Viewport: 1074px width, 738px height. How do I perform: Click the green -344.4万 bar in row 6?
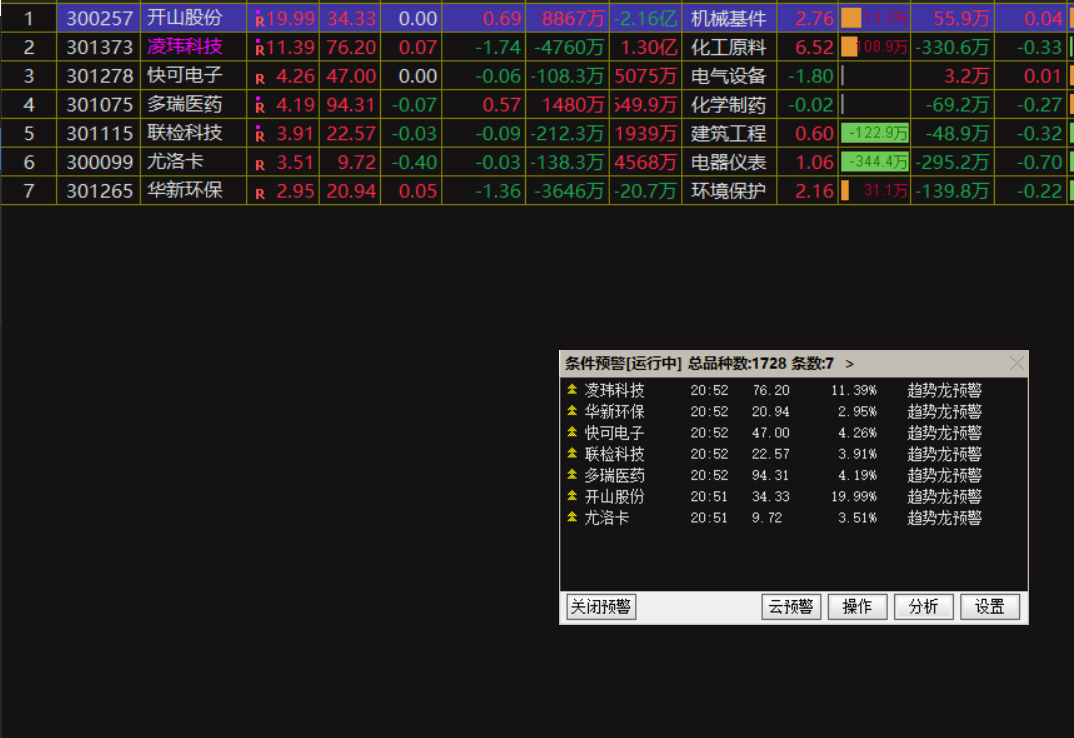point(875,162)
